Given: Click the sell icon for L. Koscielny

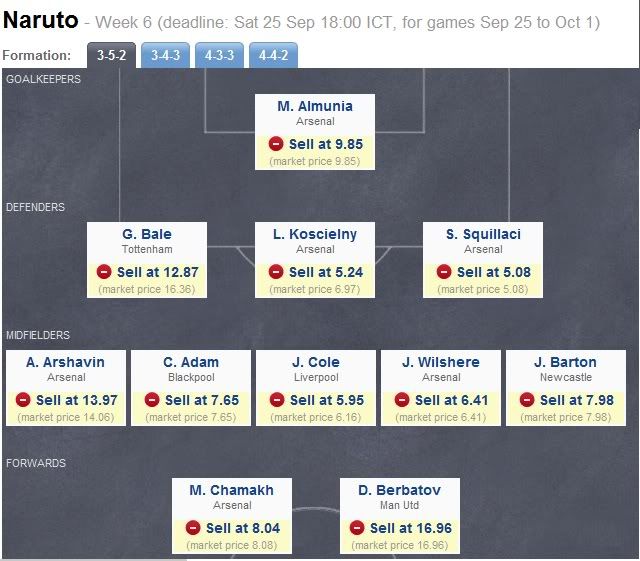Looking at the screenshot, I should click(x=276, y=272).
